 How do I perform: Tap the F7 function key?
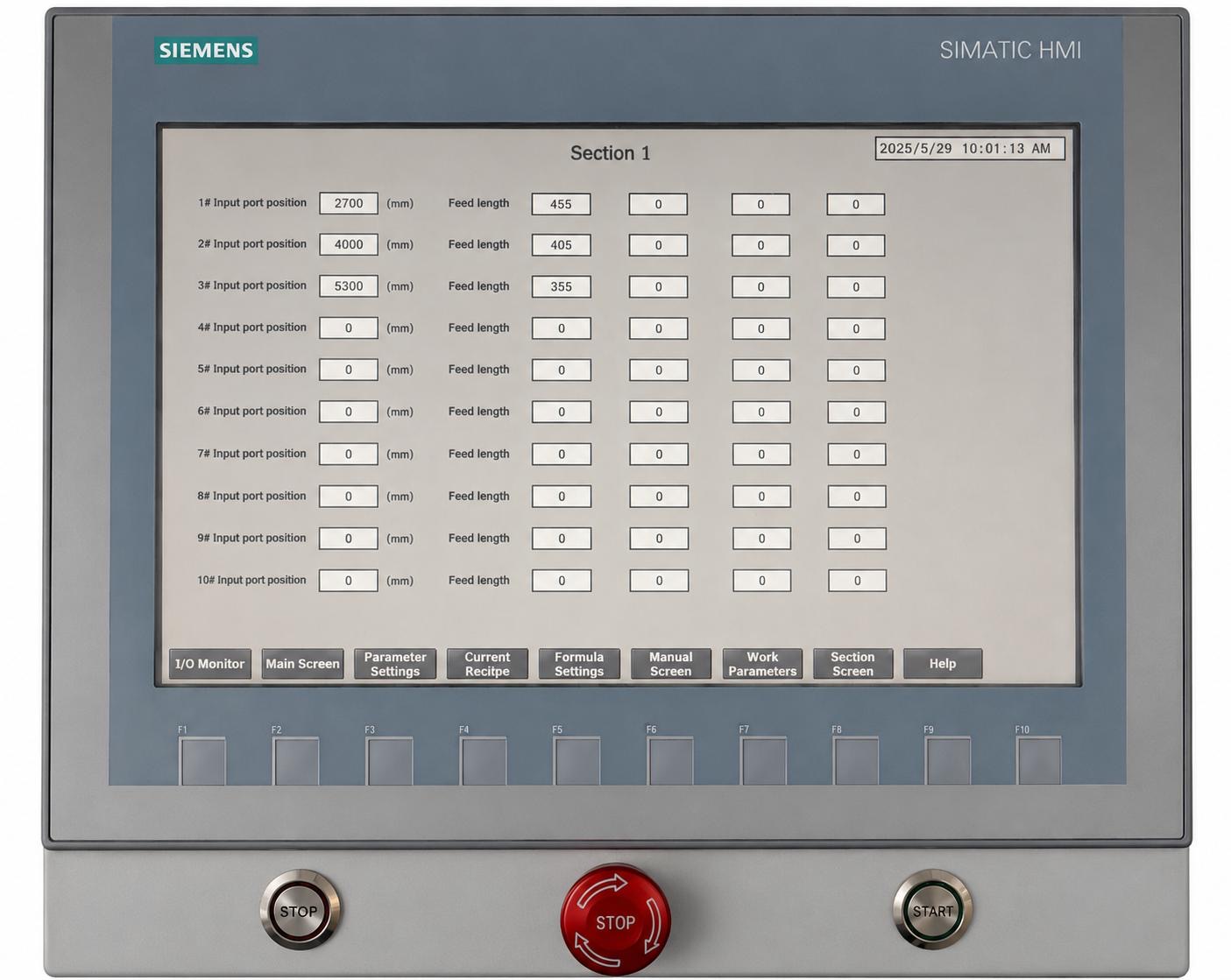pyautogui.click(x=764, y=761)
